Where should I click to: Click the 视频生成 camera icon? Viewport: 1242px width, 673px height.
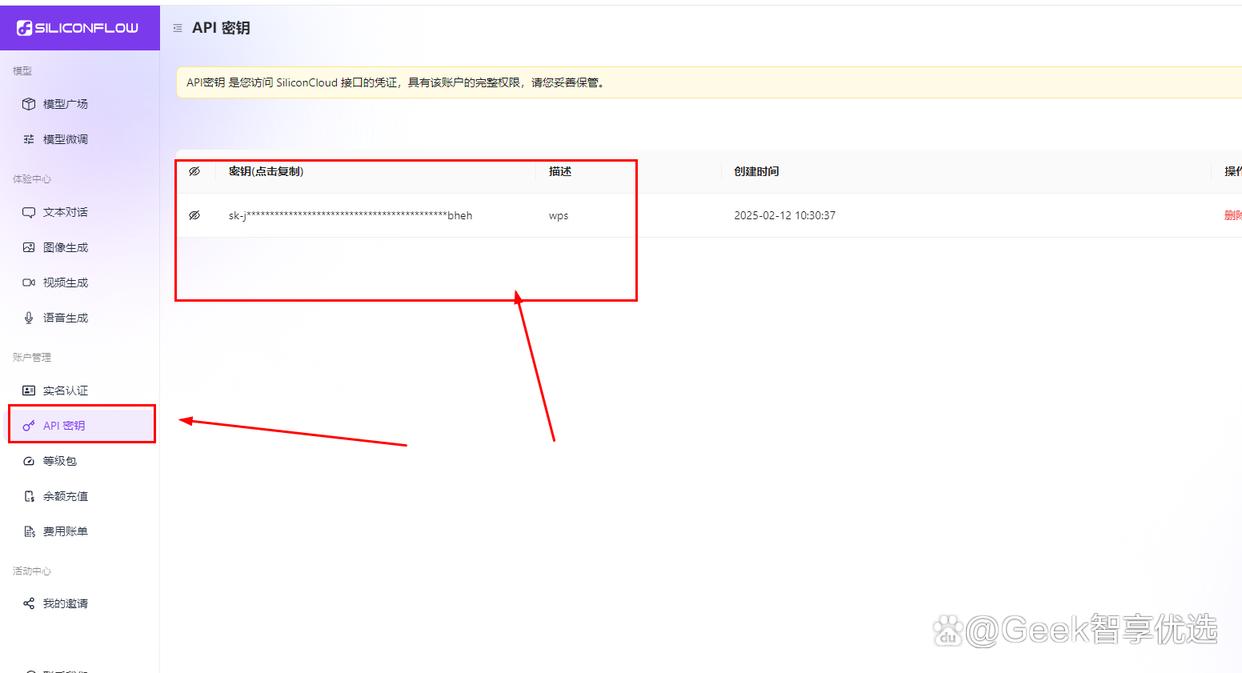29,283
